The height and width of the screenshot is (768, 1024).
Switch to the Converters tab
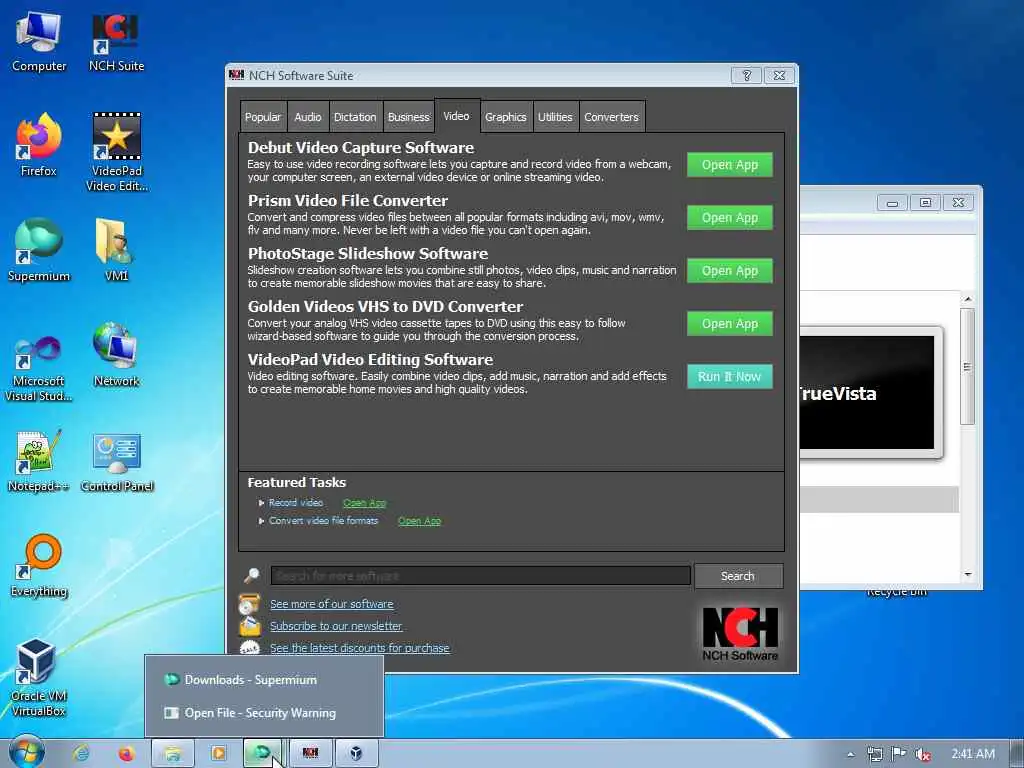611,117
